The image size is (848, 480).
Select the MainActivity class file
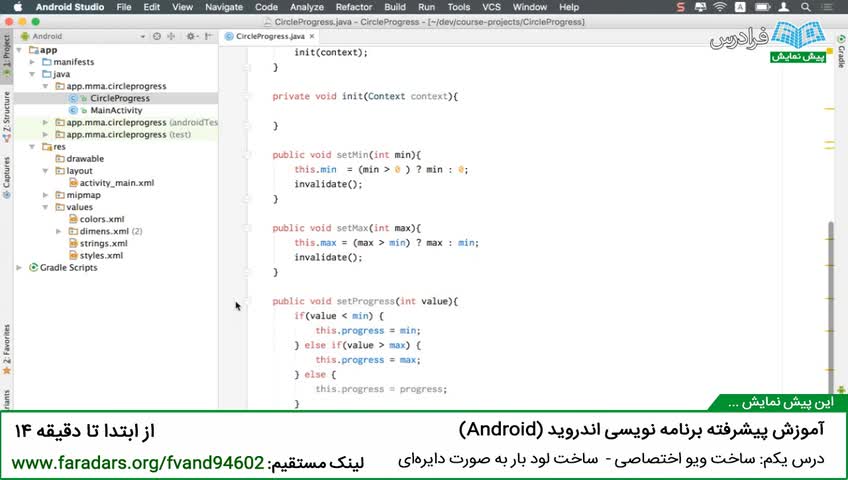point(116,110)
